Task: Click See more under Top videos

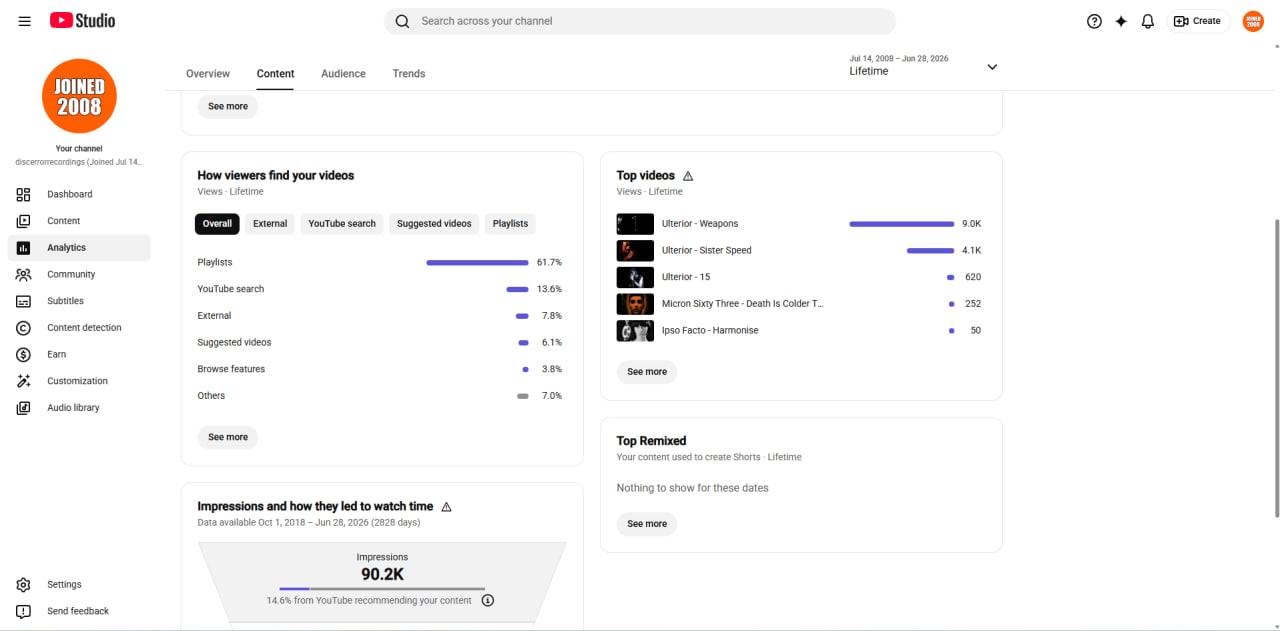Action: (x=647, y=372)
